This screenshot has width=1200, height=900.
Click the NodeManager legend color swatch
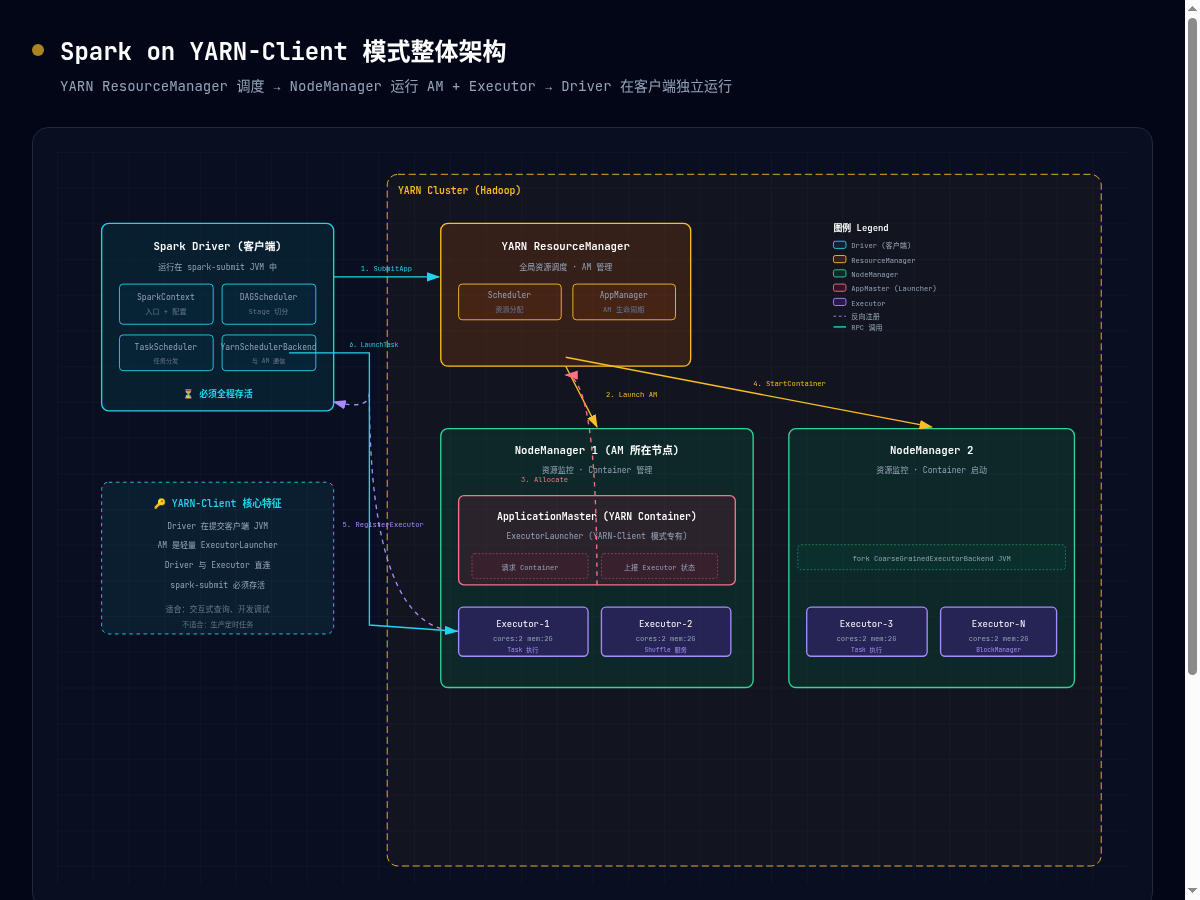coord(840,273)
